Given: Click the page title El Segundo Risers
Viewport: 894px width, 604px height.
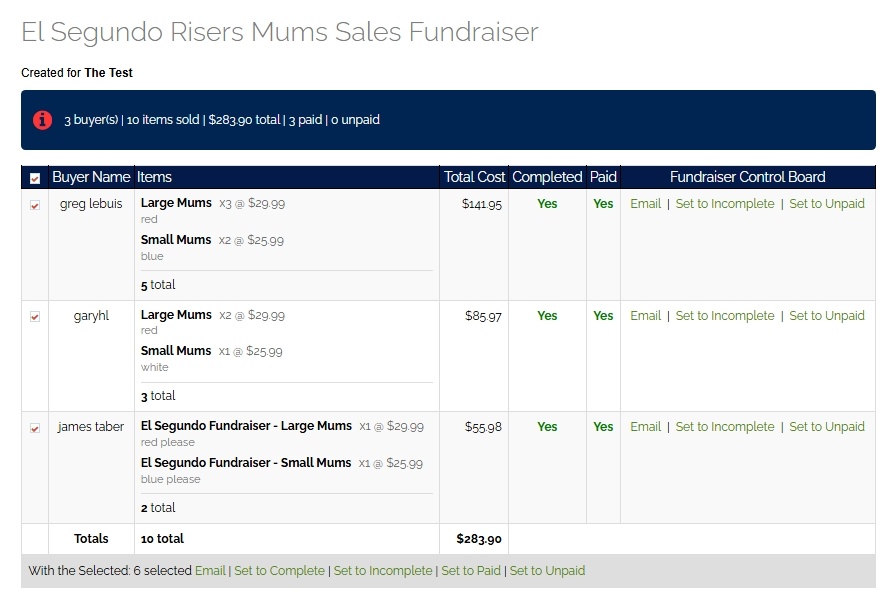Looking at the screenshot, I should [279, 32].
